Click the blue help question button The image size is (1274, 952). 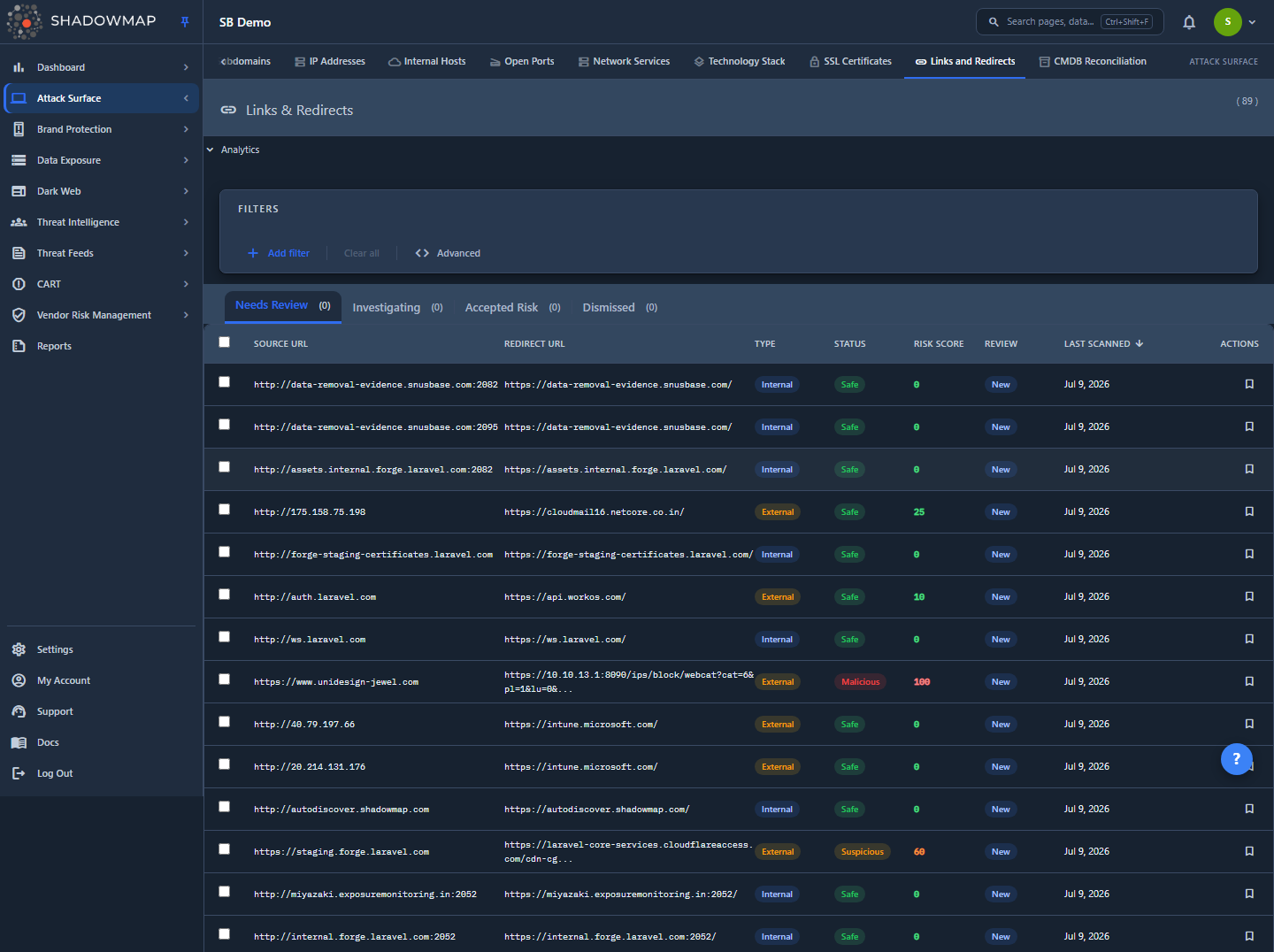coord(1236,758)
